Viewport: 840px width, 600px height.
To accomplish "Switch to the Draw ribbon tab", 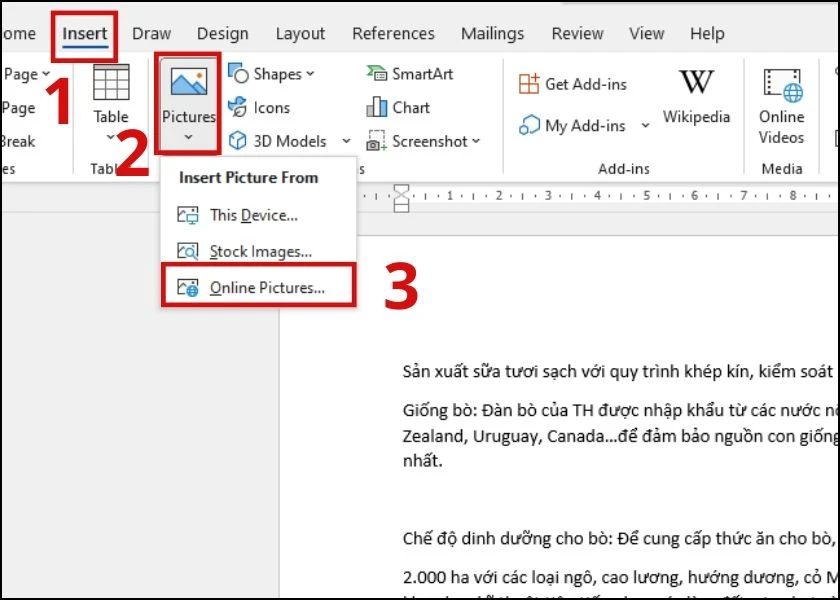I will pos(151,33).
